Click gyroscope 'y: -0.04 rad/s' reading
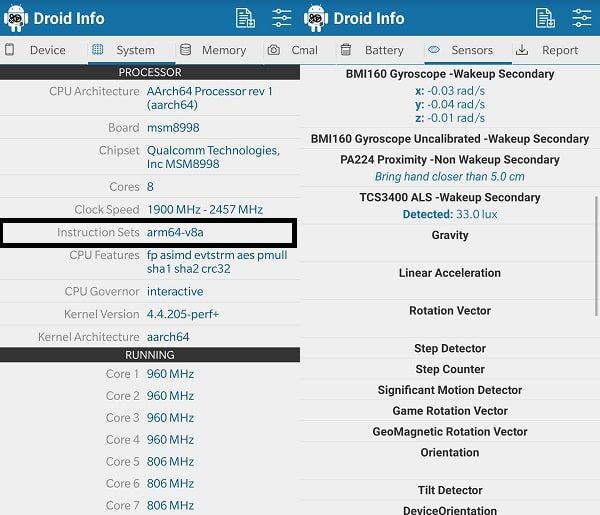Viewport: 600px width, 515px height. 450,104
